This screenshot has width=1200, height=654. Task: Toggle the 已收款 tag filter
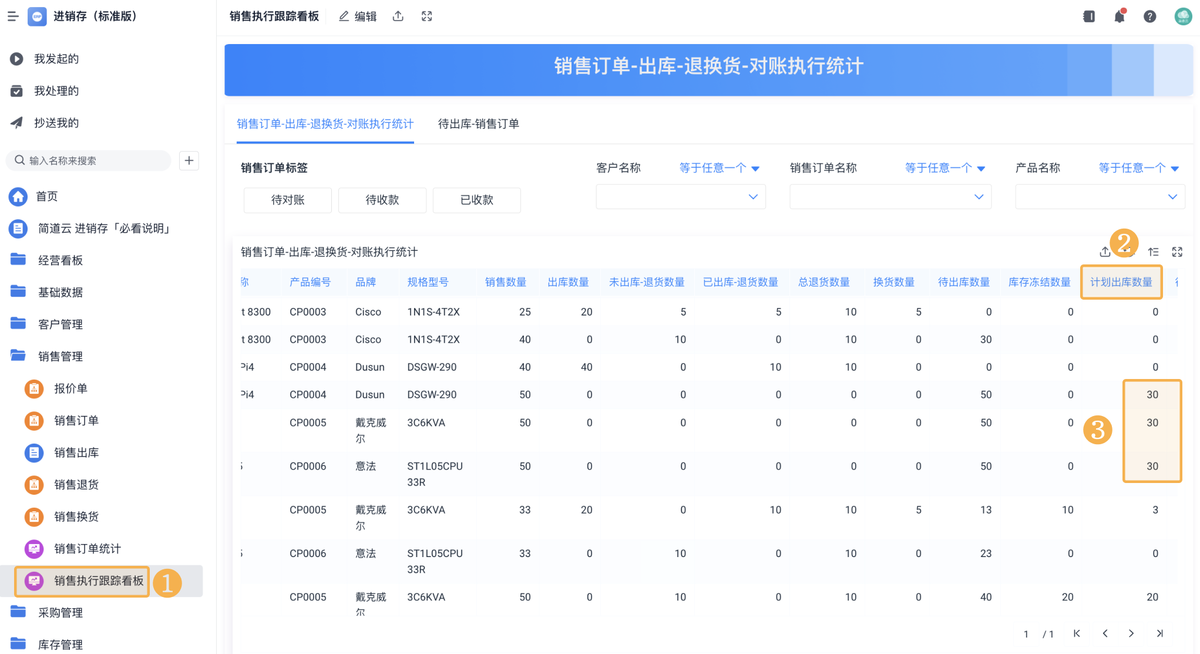pos(477,200)
